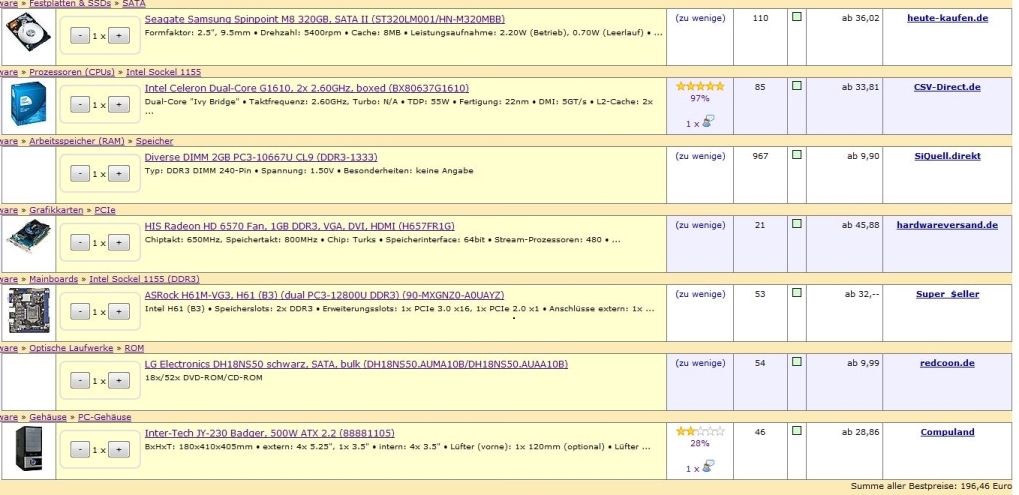Image resolution: width=1019 pixels, height=495 pixels.
Task: Open the 'Intel Sockel 1155 (DDR3)' breadcrumb
Action: (x=144, y=279)
